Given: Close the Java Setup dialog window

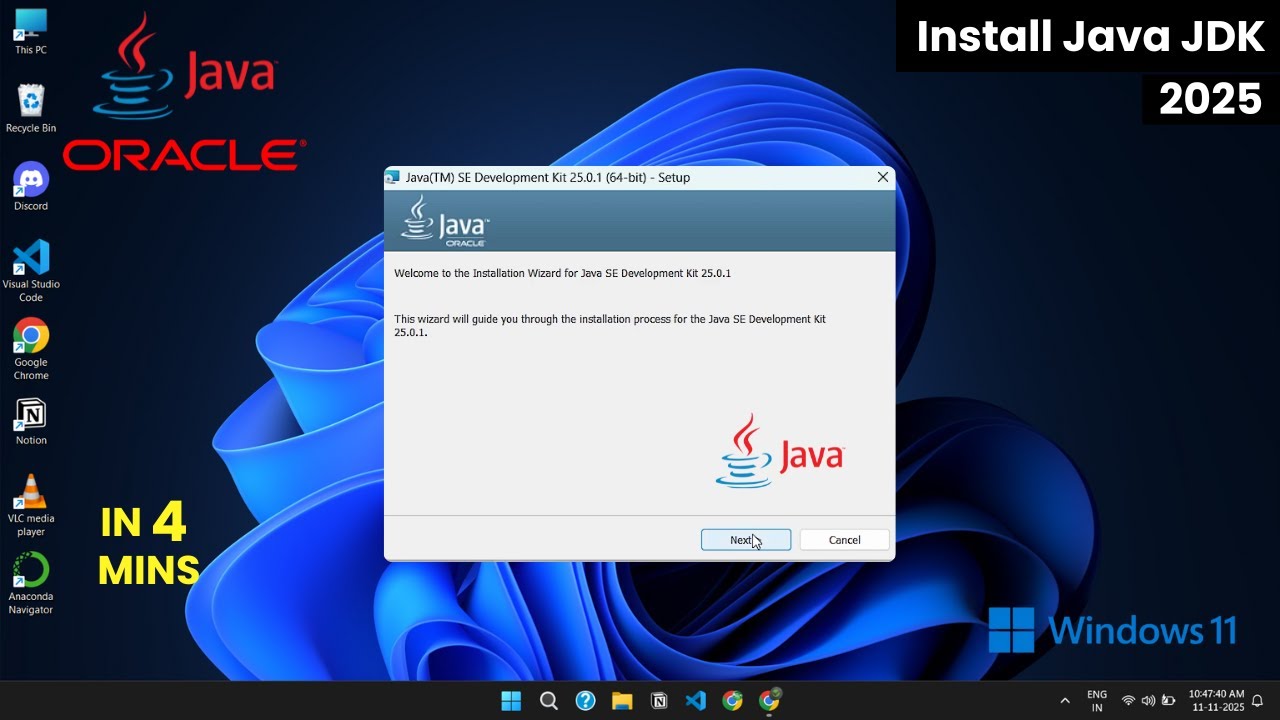Looking at the screenshot, I should pyautogui.click(x=882, y=177).
